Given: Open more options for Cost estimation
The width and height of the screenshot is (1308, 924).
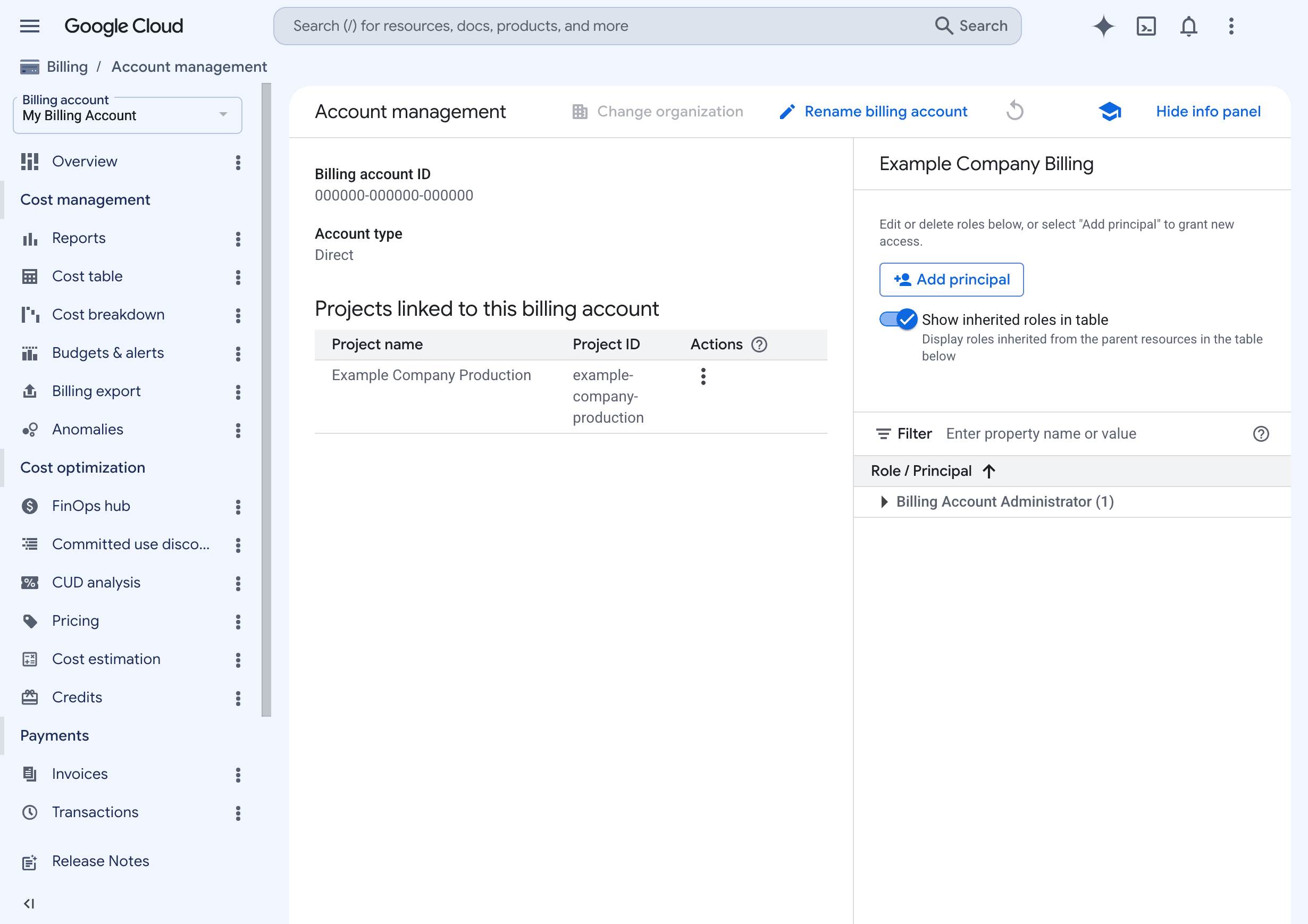Looking at the screenshot, I should [x=238, y=660].
